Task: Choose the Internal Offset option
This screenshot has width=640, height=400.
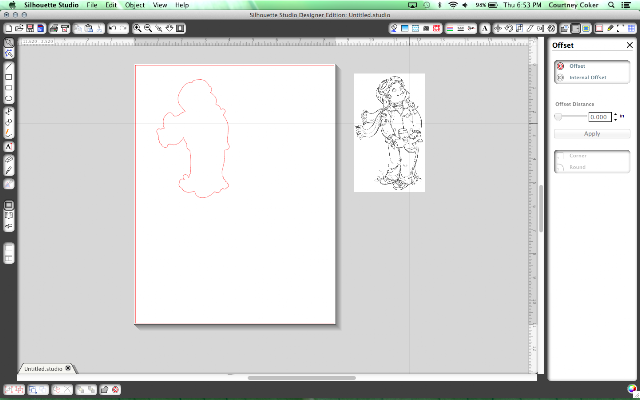Action: 588,77
